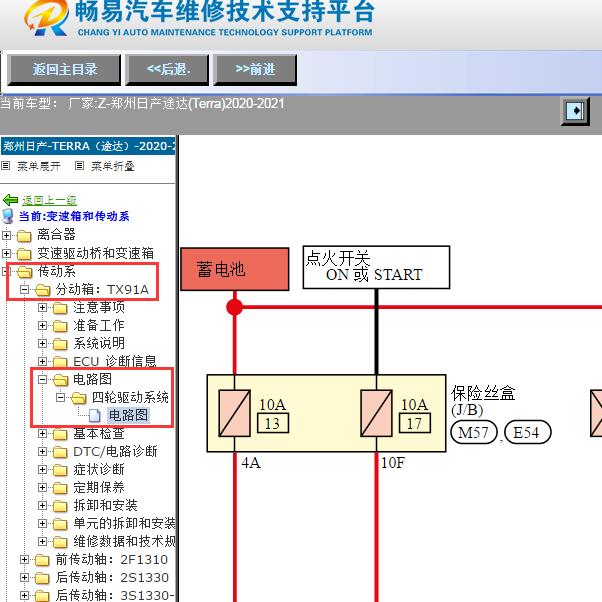Viewport: 602px width, 602px height.
Task: Expand the 后传动轴: 2S1330 node
Action: click(24, 578)
